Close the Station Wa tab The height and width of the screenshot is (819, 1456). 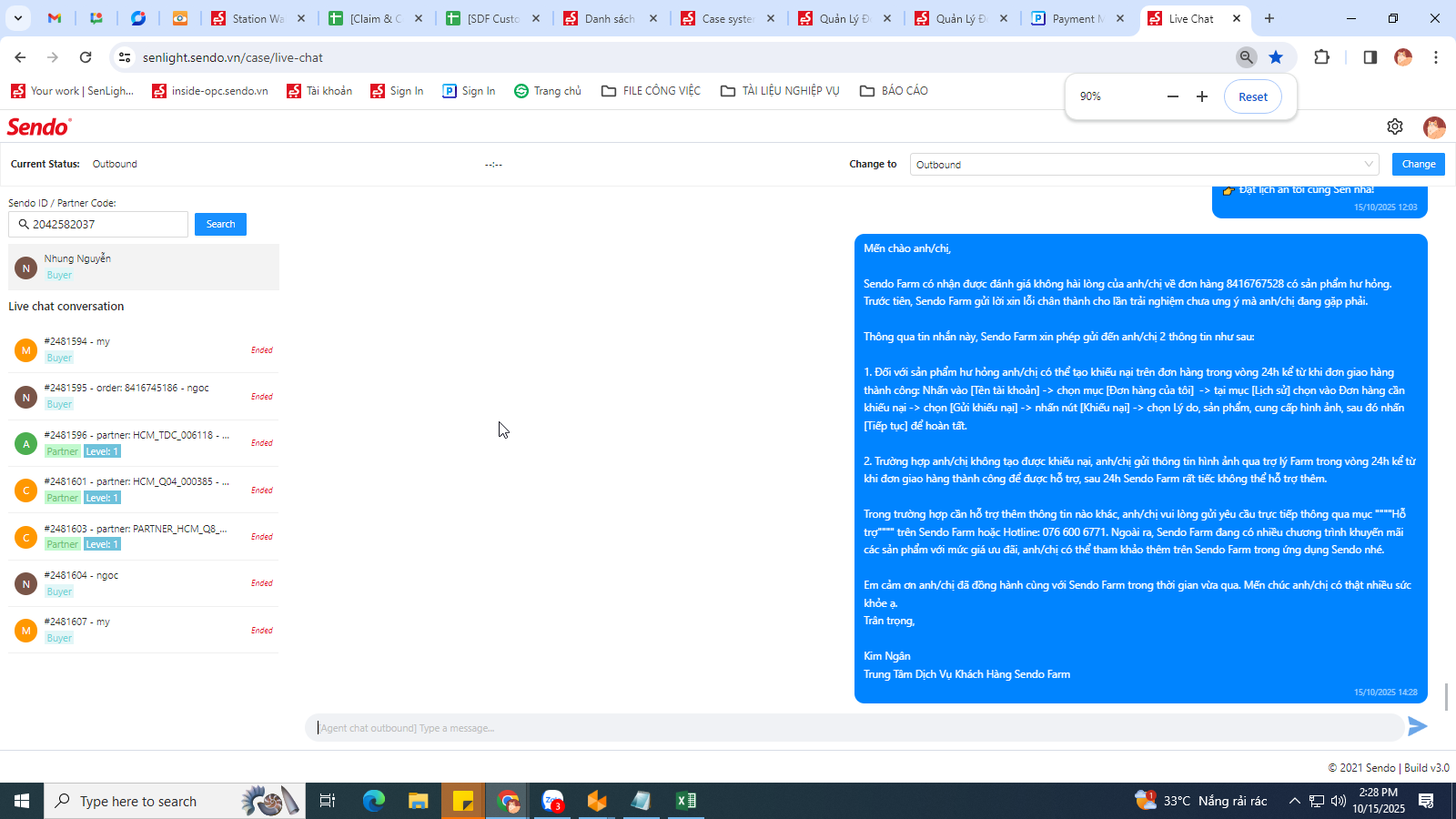tap(301, 18)
